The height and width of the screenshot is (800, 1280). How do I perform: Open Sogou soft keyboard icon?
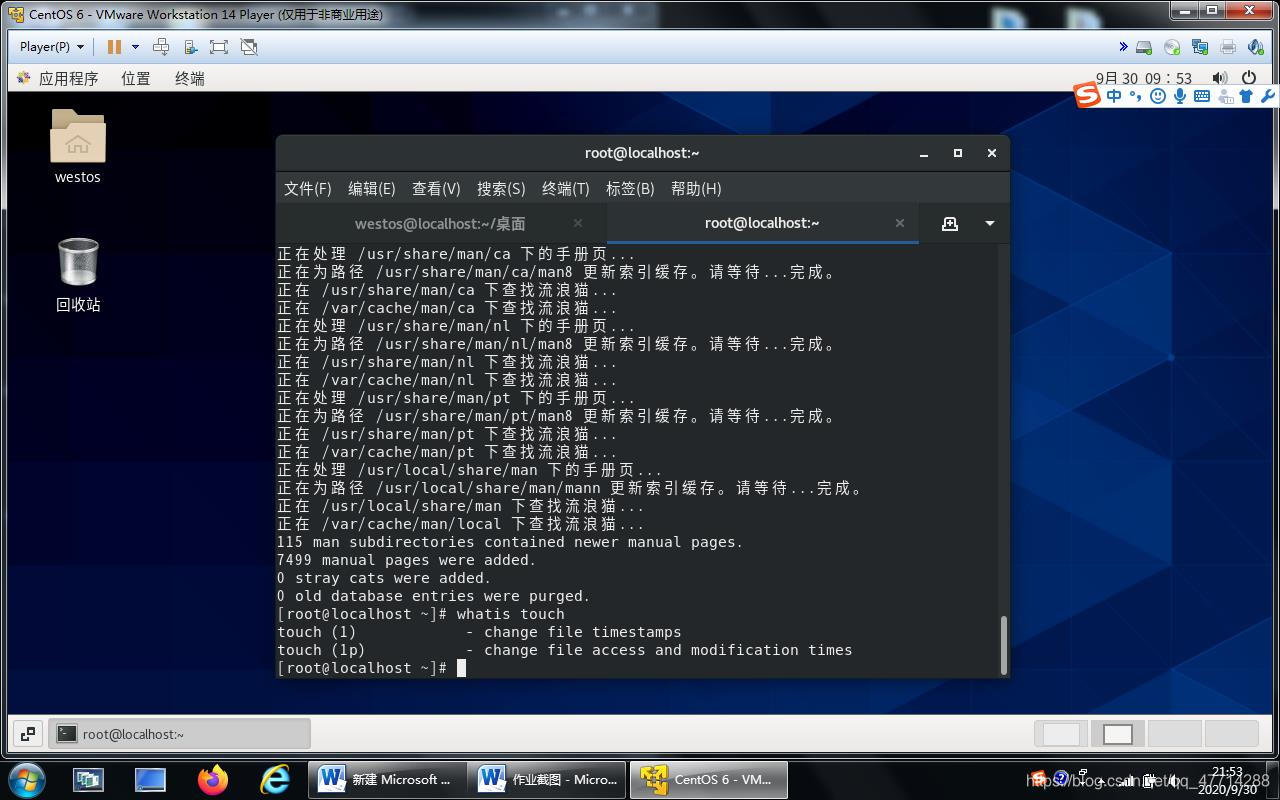click(x=1202, y=96)
